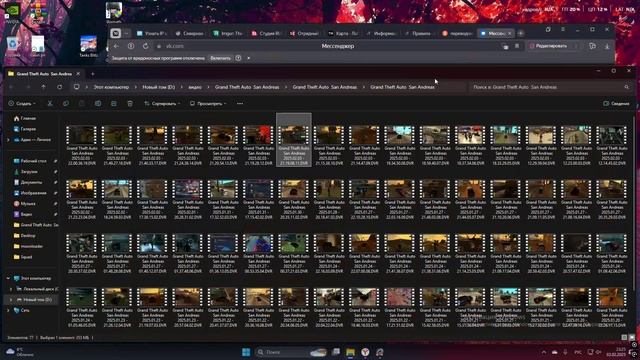The height and width of the screenshot is (360, 640).
Task: Click Включить on the protection bar
Action: tap(220, 58)
